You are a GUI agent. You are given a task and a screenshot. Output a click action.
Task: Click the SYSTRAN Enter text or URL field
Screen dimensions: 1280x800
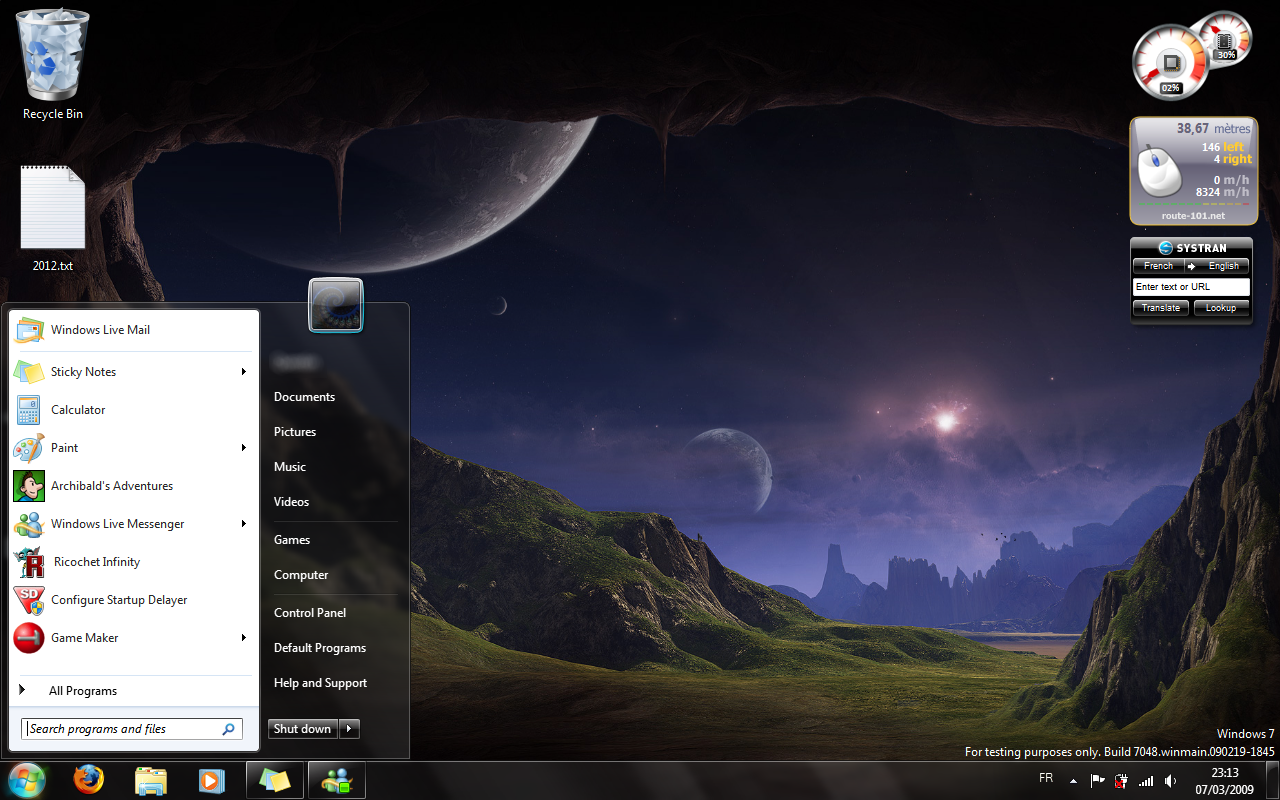1191,287
